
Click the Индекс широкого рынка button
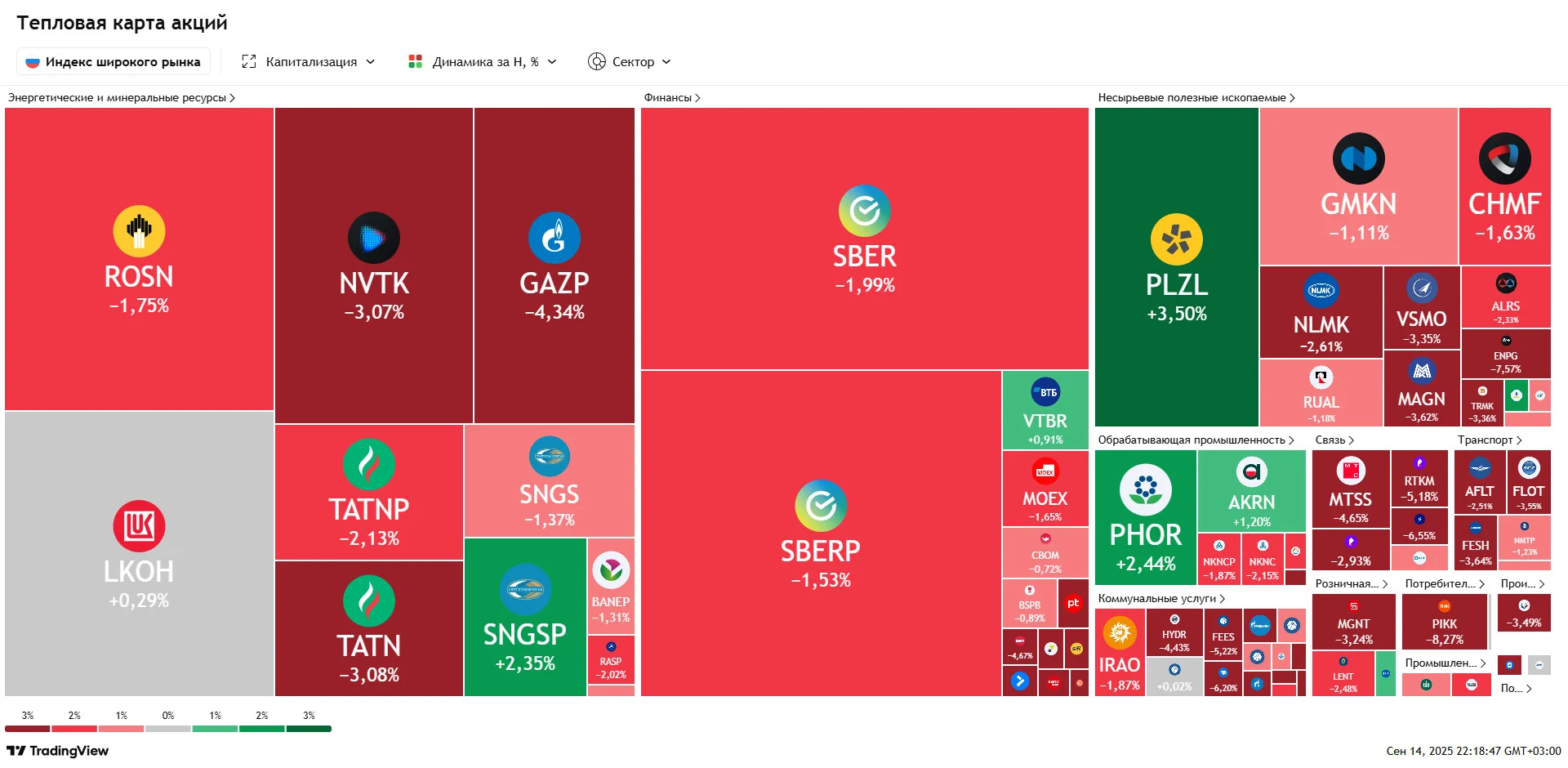pyautogui.click(x=114, y=62)
